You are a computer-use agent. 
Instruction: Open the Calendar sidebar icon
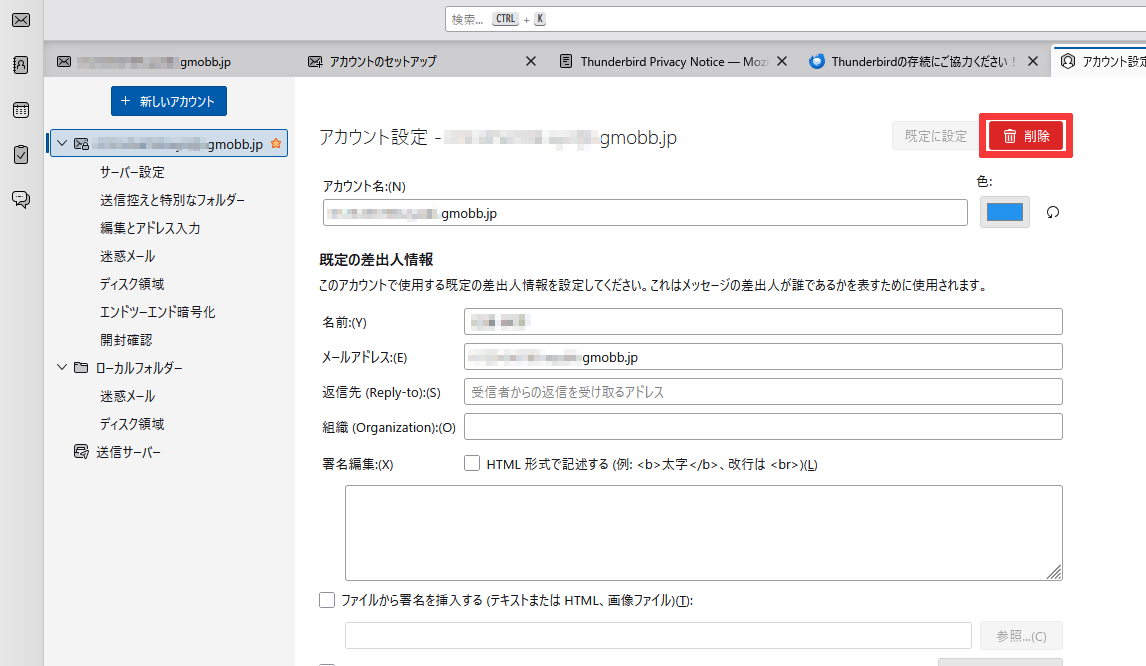coord(21,110)
